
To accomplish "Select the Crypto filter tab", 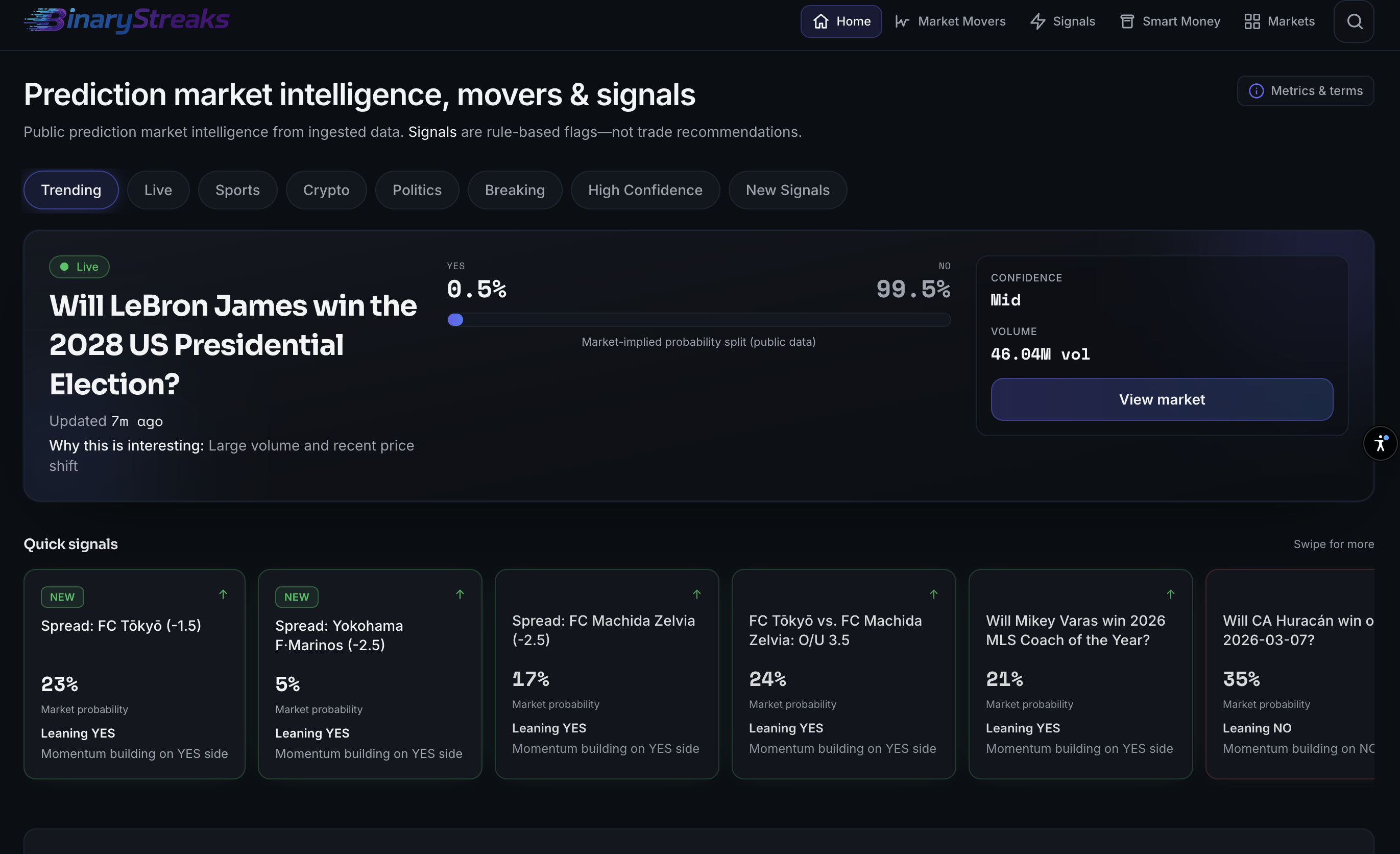I will [x=326, y=190].
